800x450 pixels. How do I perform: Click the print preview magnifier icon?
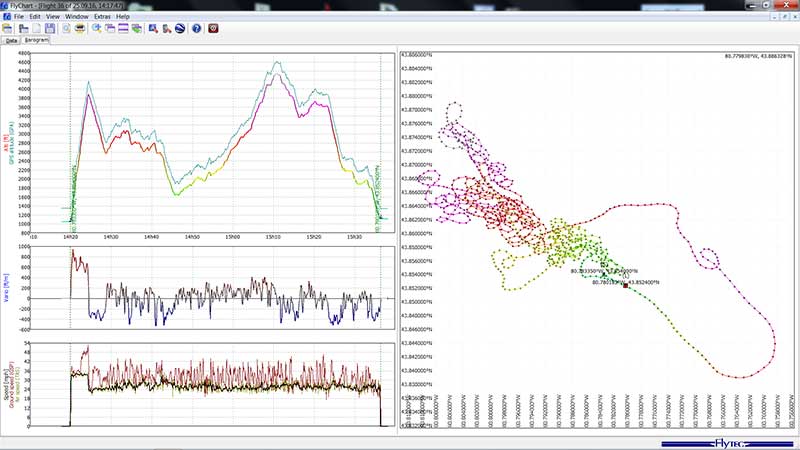pyautogui.click(x=66, y=28)
